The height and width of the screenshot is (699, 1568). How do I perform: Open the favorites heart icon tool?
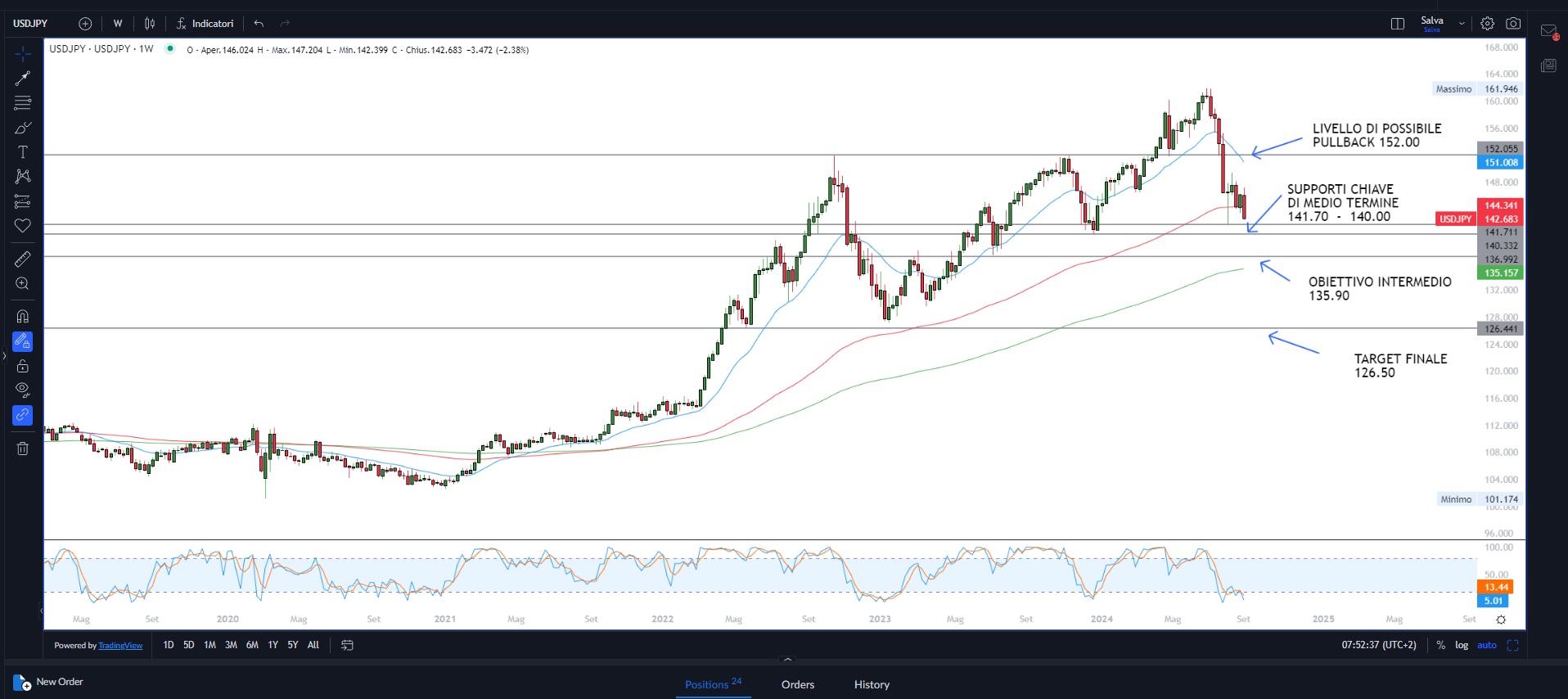pyautogui.click(x=23, y=226)
